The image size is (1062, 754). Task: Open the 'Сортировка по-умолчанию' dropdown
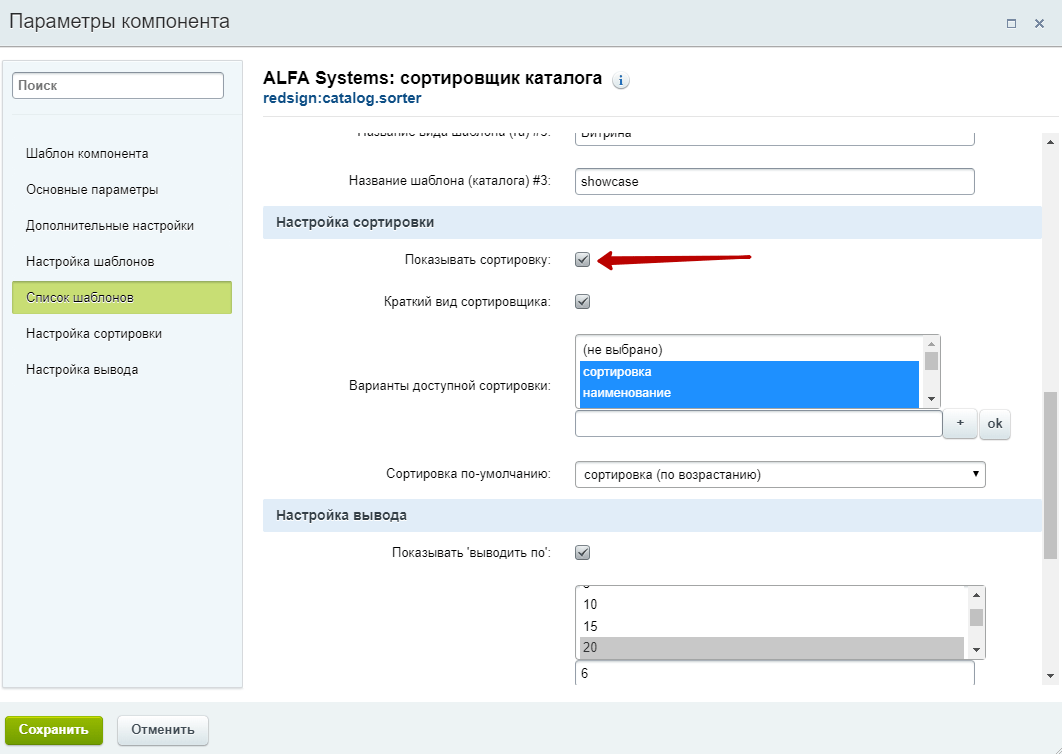pyautogui.click(x=780, y=474)
